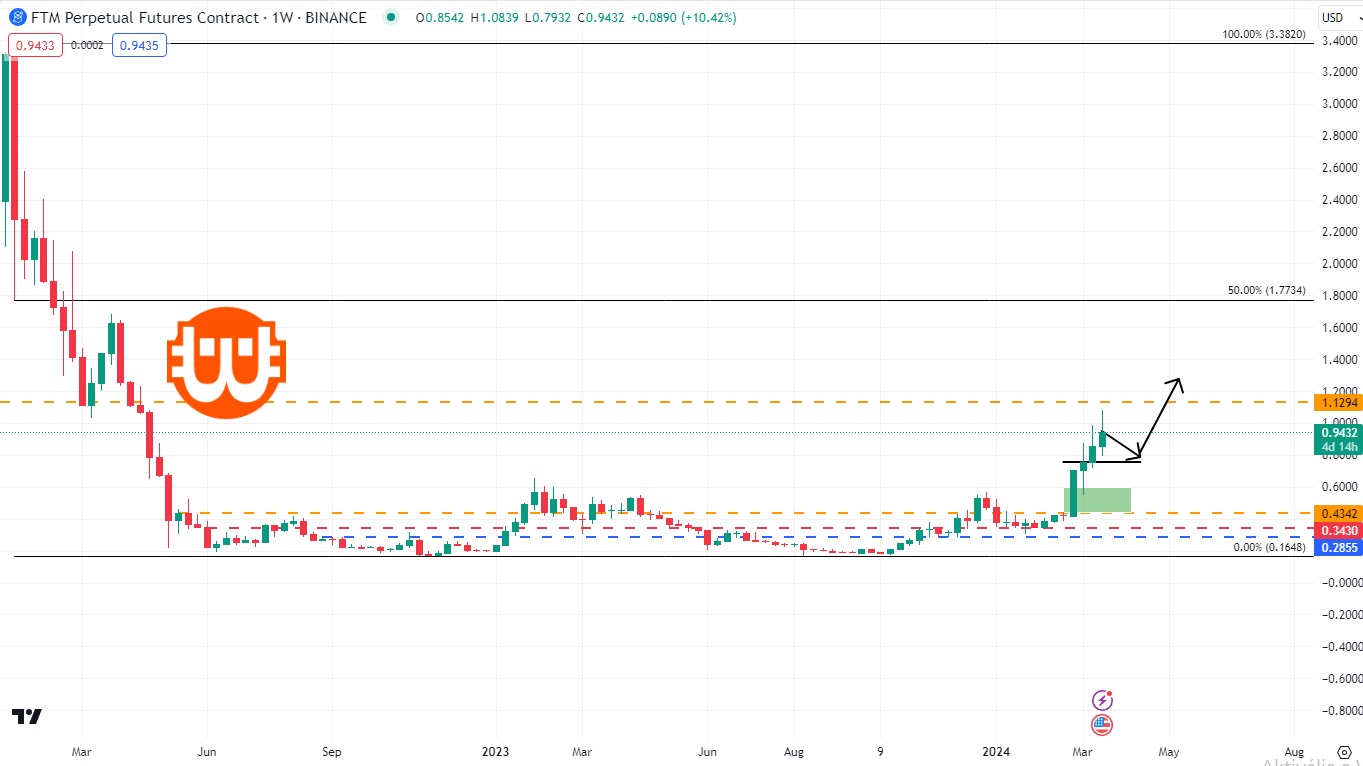Click the high value H1.0839

coord(495,17)
